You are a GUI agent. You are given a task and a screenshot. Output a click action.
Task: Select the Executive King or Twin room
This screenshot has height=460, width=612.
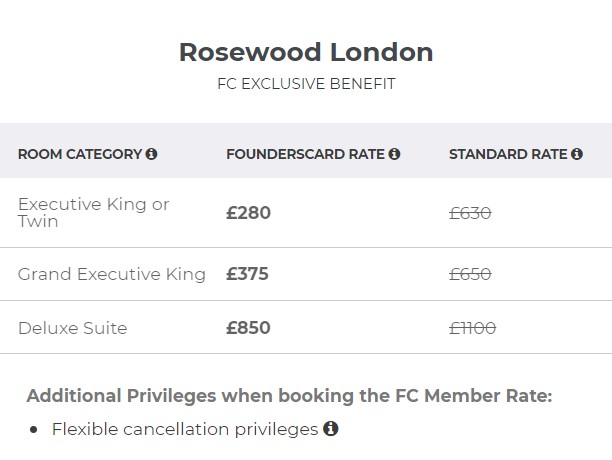click(x=94, y=213)
